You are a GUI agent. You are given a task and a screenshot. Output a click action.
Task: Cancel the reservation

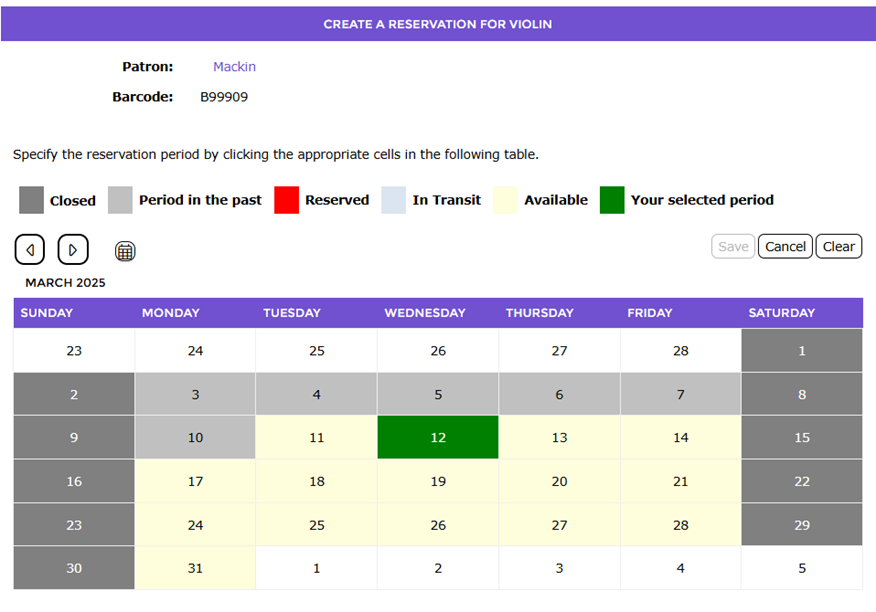(x=785, y=246)
